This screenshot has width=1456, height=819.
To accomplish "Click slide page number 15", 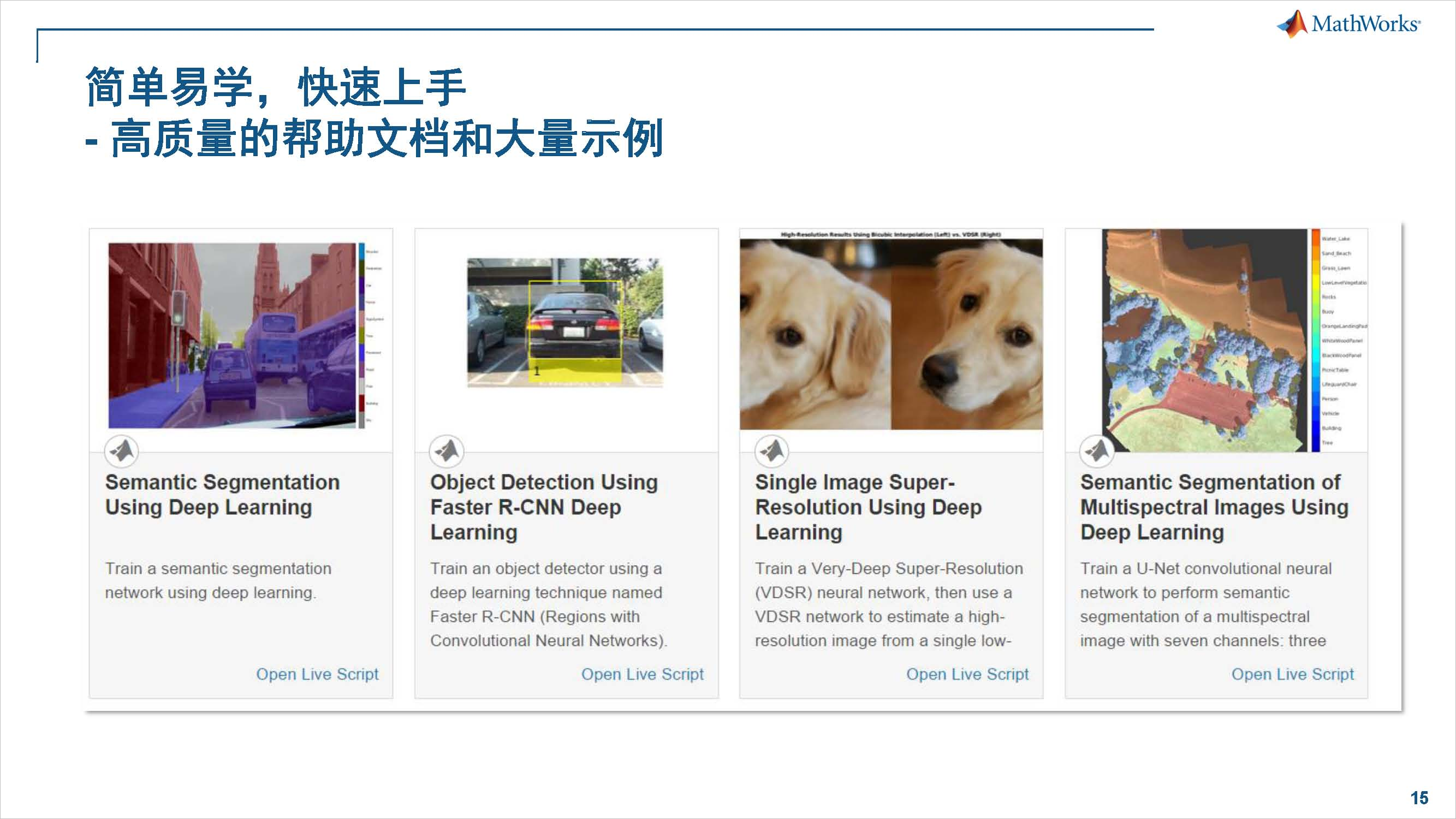I will point(1419,798).
